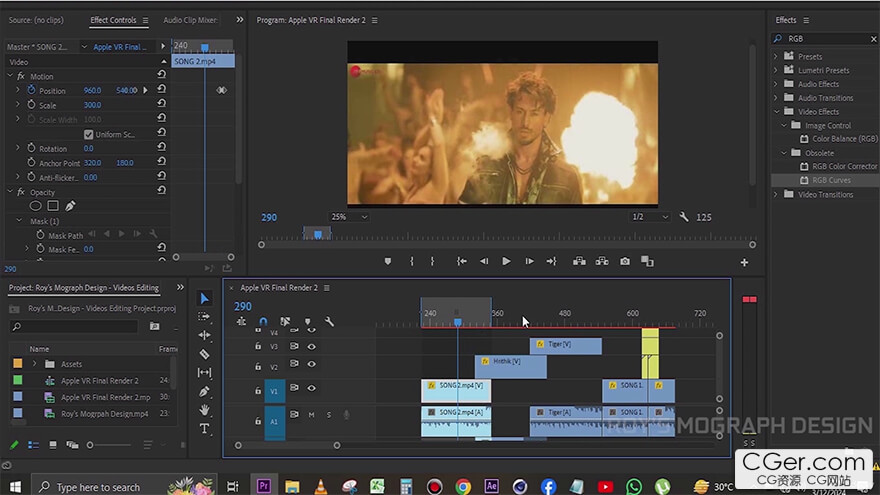Step back one frame
The image size is (880, 495).
coord(484,262)
